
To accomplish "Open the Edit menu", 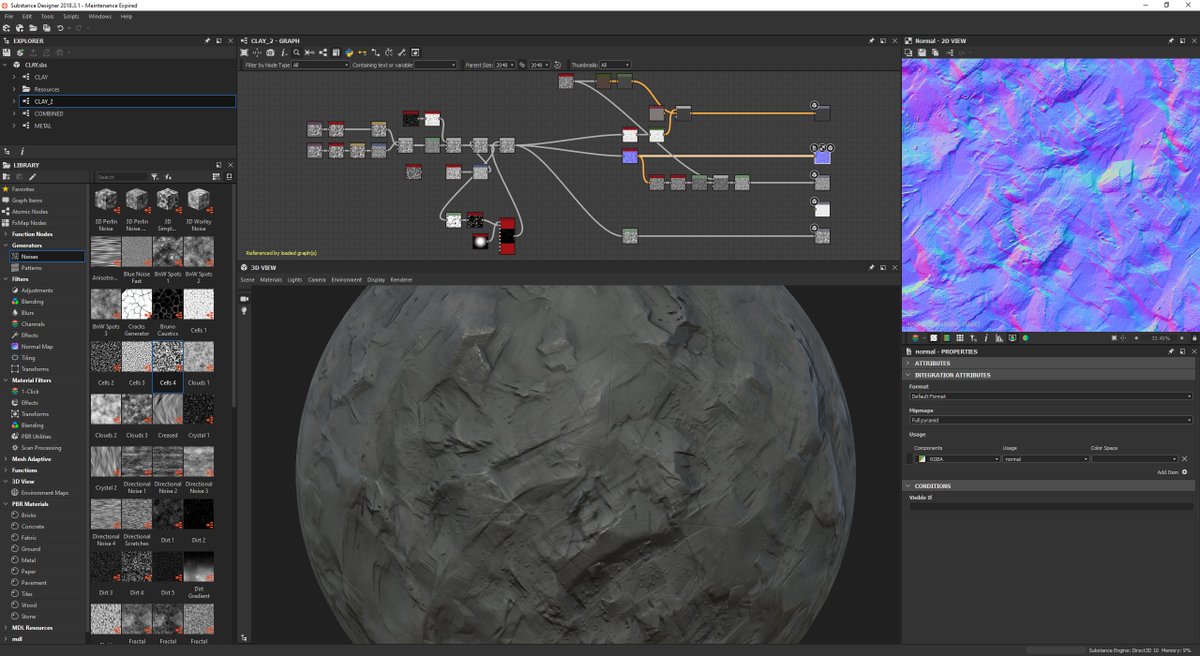I will (x=27, y=16).
